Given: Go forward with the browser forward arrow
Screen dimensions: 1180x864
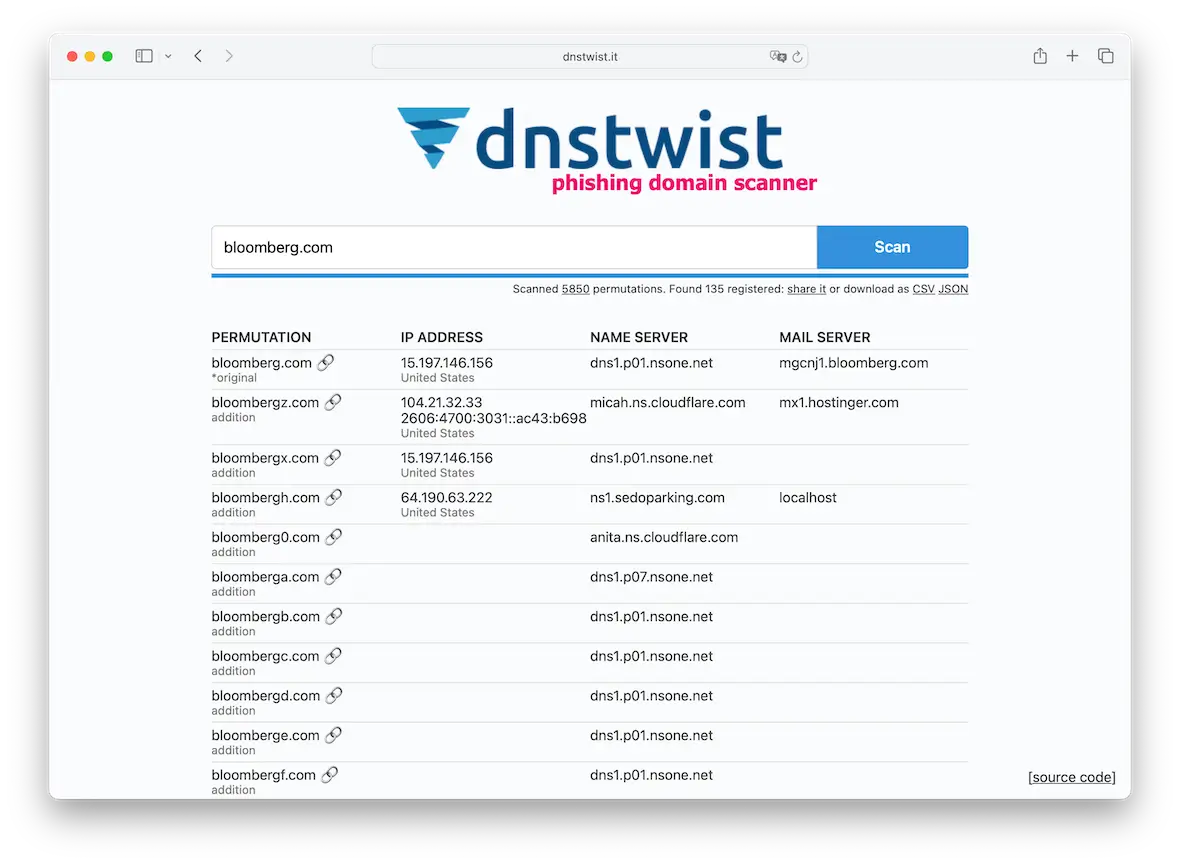Looking at the screenshot, I should pos(229,56).
